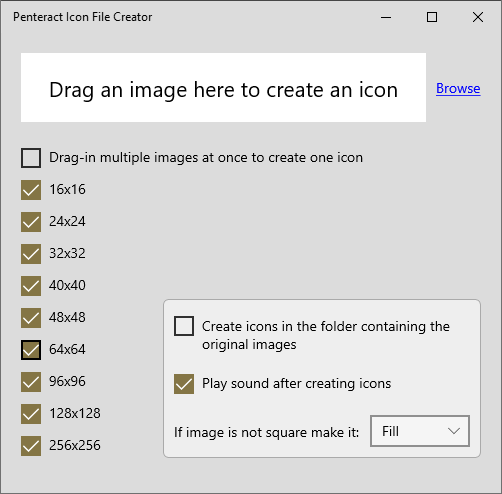Open the Fill dropdown for non-square images

(420, 431)
